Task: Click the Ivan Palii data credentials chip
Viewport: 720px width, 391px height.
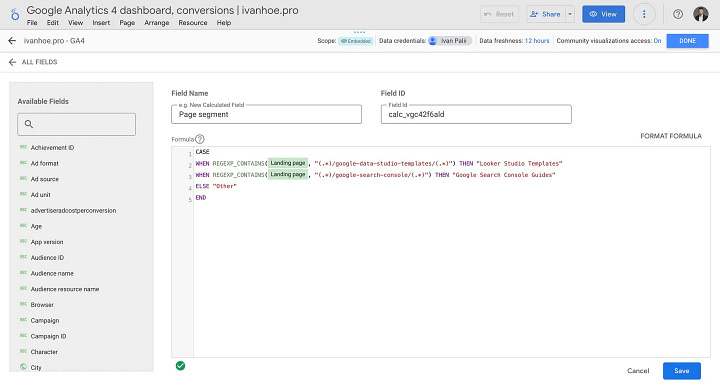Action: (449, 41)
